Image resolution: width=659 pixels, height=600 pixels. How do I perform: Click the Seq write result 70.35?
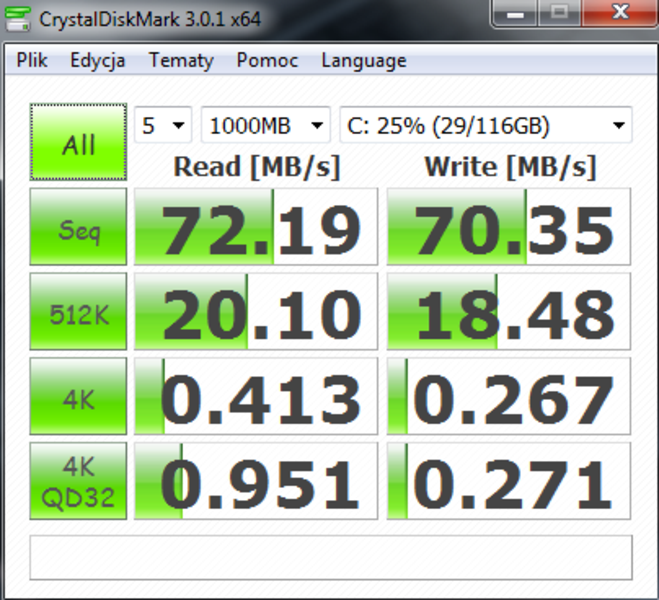point(509,227)
